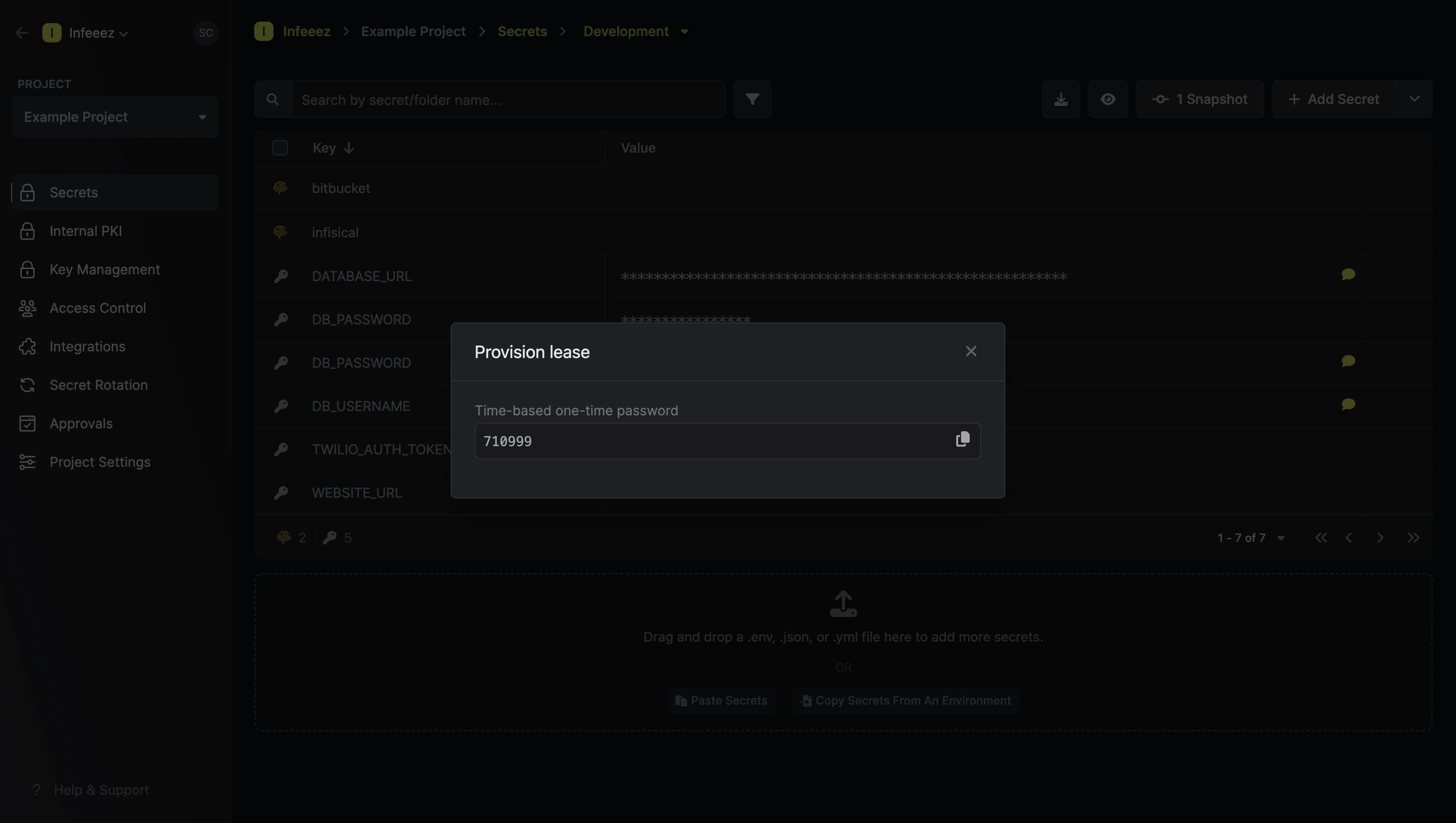The image size is (1456, 823).
Task: Open Secret Rotation page
Action: (x=115, y=385)
